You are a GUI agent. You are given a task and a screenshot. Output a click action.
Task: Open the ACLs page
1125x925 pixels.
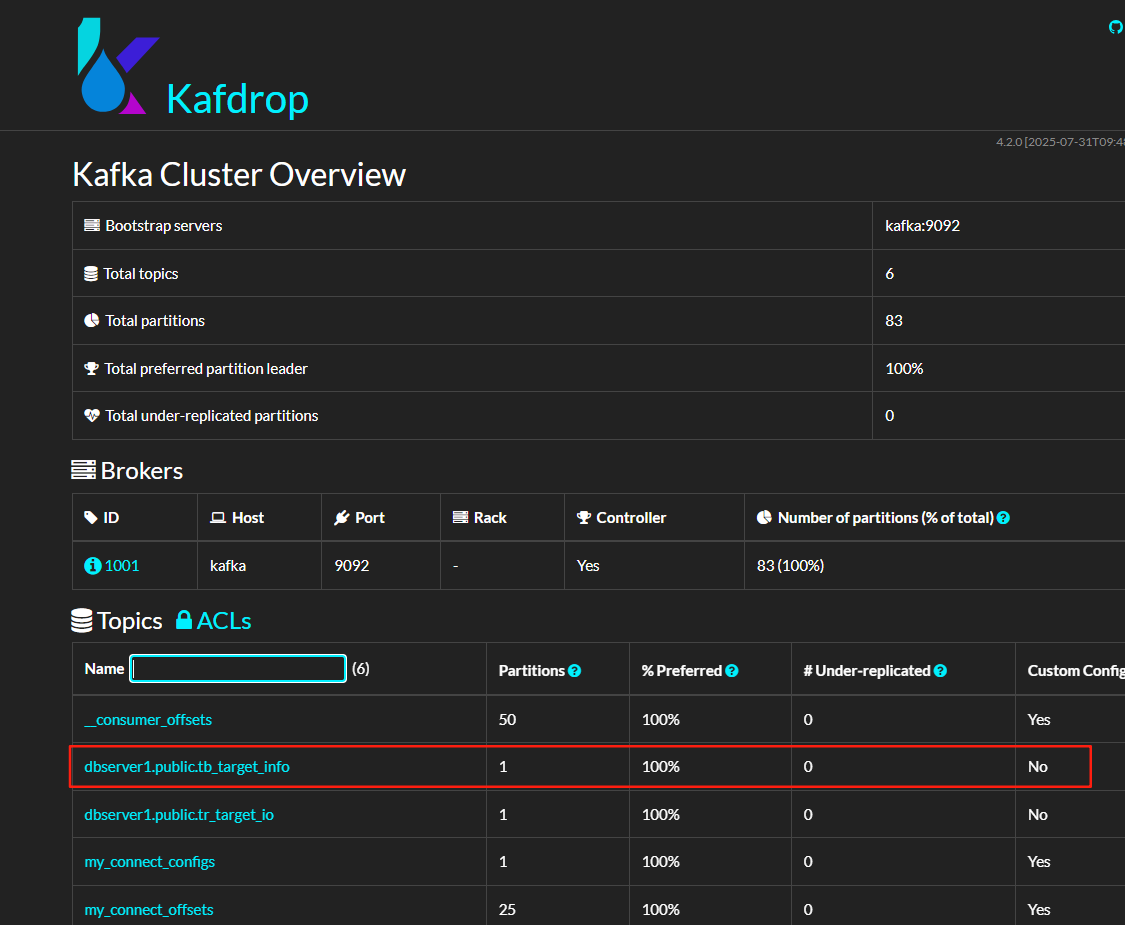[x=224, y=621]
